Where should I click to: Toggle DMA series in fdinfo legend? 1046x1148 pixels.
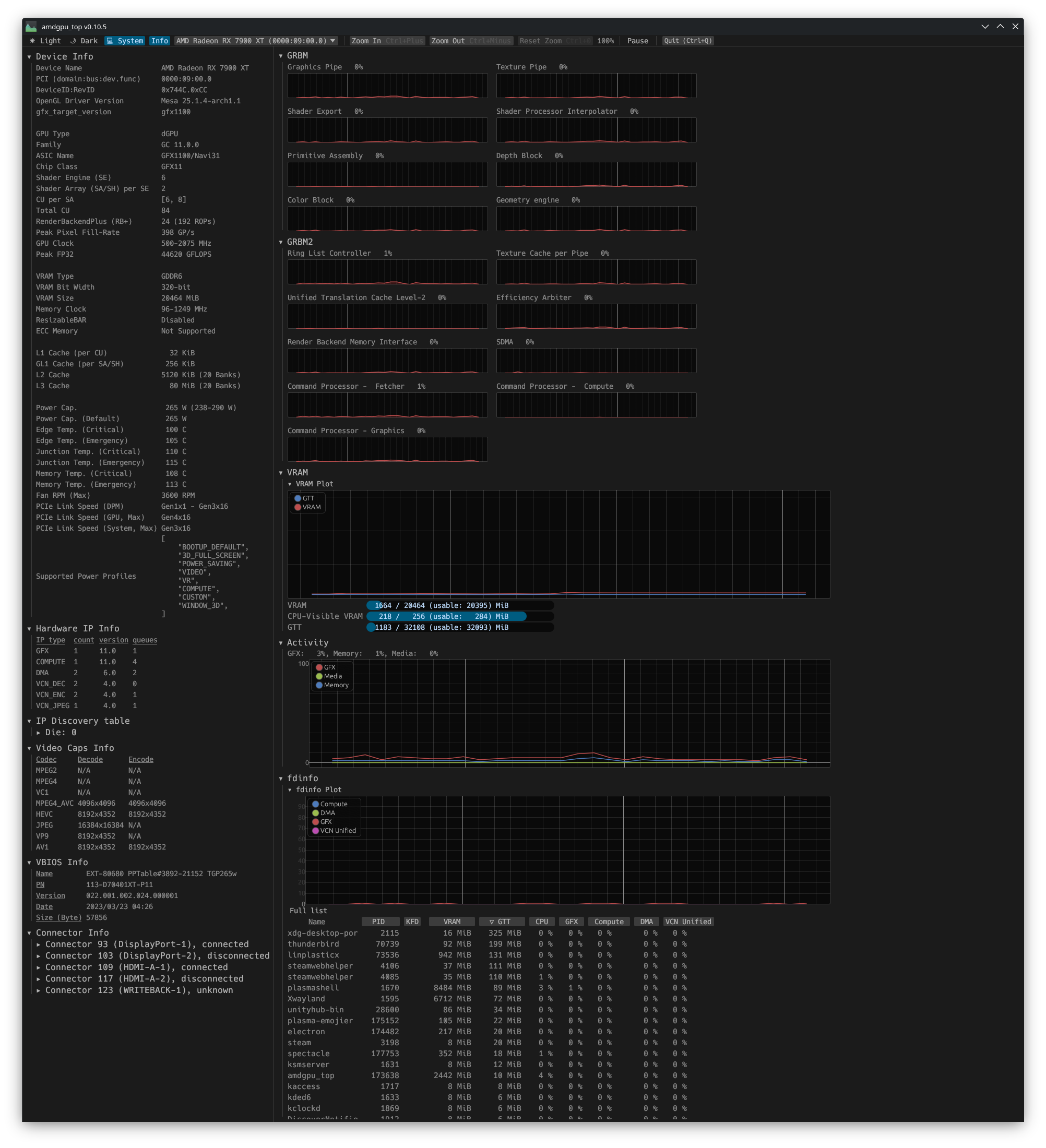coord(324,813)
